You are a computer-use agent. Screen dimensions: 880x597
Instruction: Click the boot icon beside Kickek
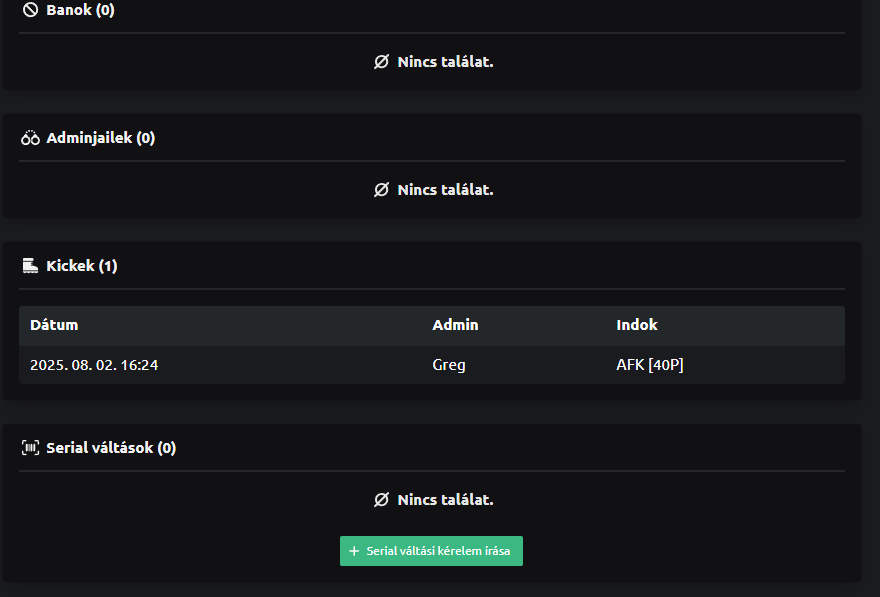pos(30,266)
